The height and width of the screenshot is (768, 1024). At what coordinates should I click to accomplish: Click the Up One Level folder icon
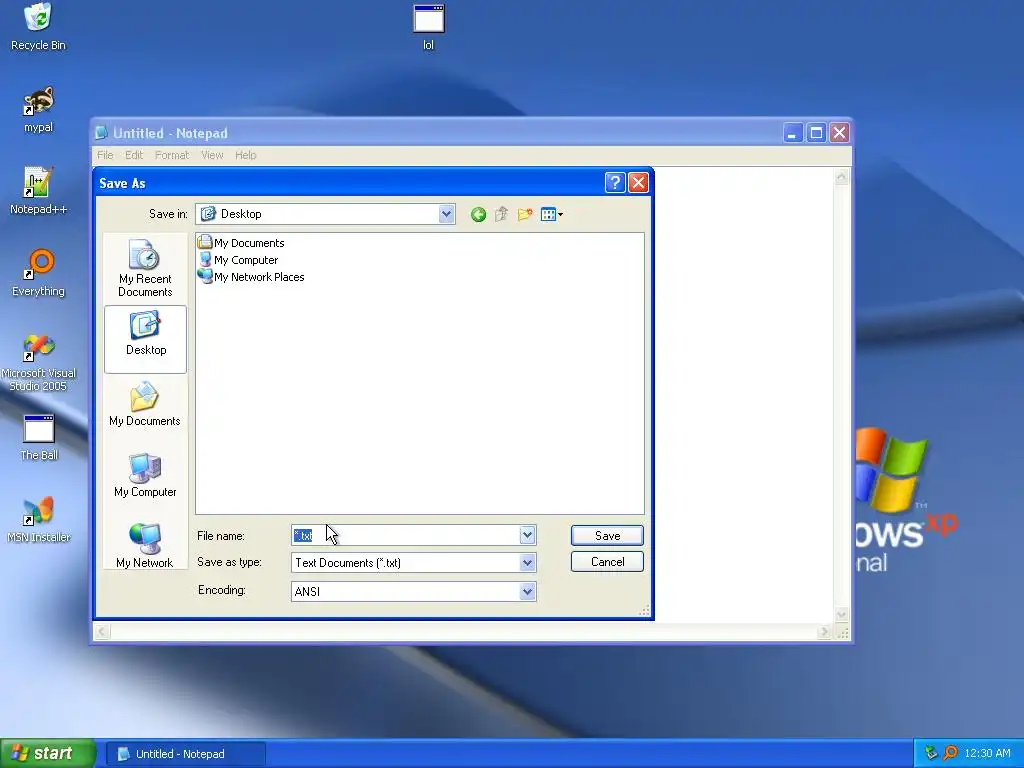pyautogui.click(x=502, y=214)
